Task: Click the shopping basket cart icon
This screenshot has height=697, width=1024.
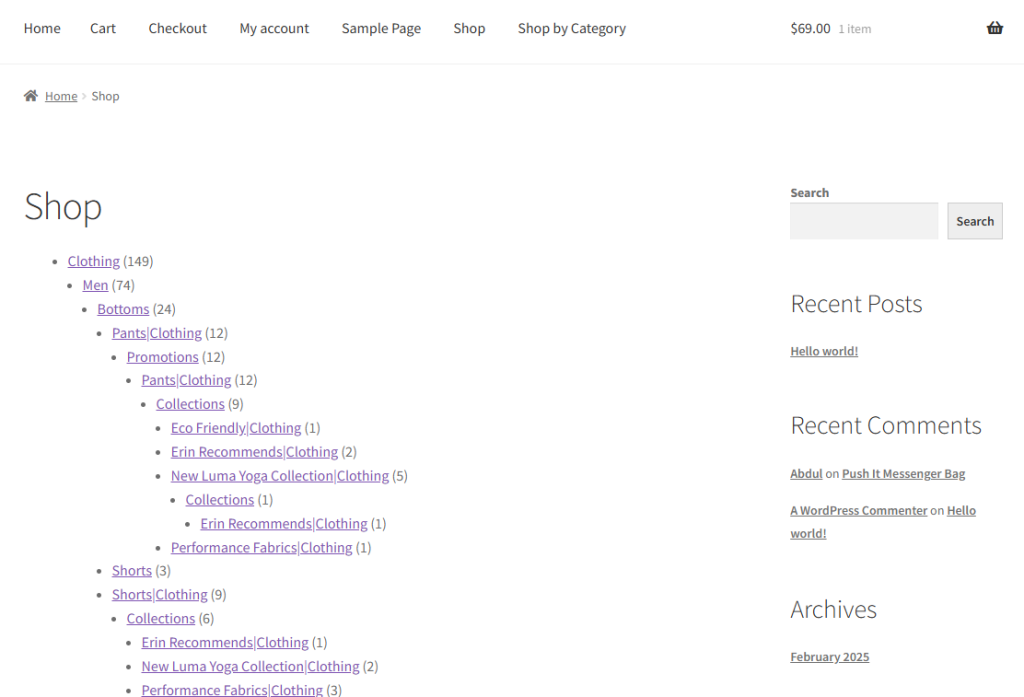Action: tap(994, 28)
